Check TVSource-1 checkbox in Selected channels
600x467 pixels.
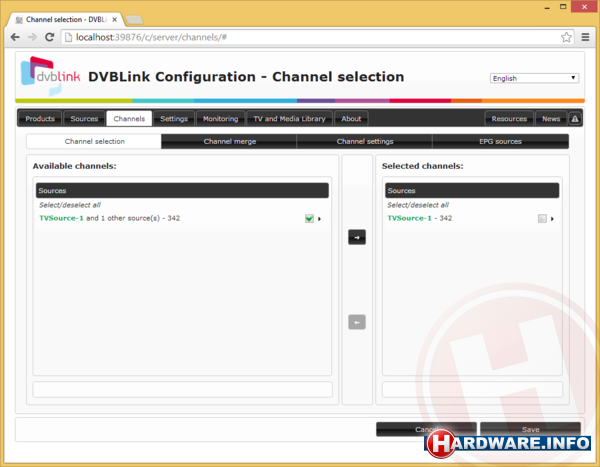(x=541, y=218)
